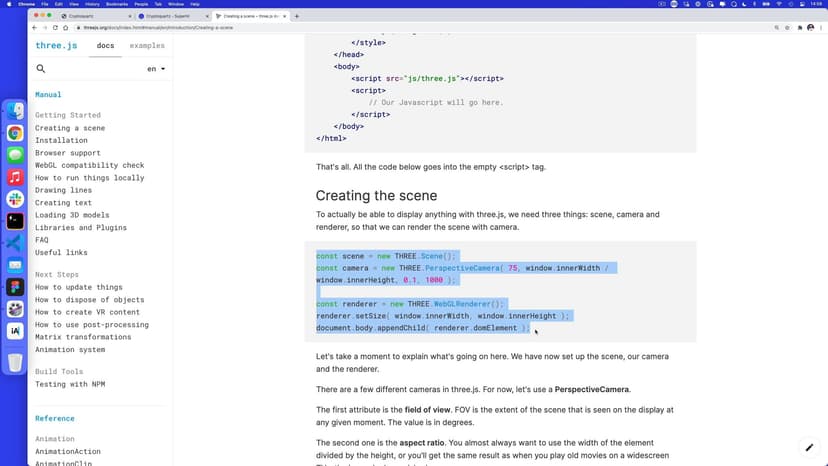
Task: Switch to the examples tab
Action: [x=147, y=46]
